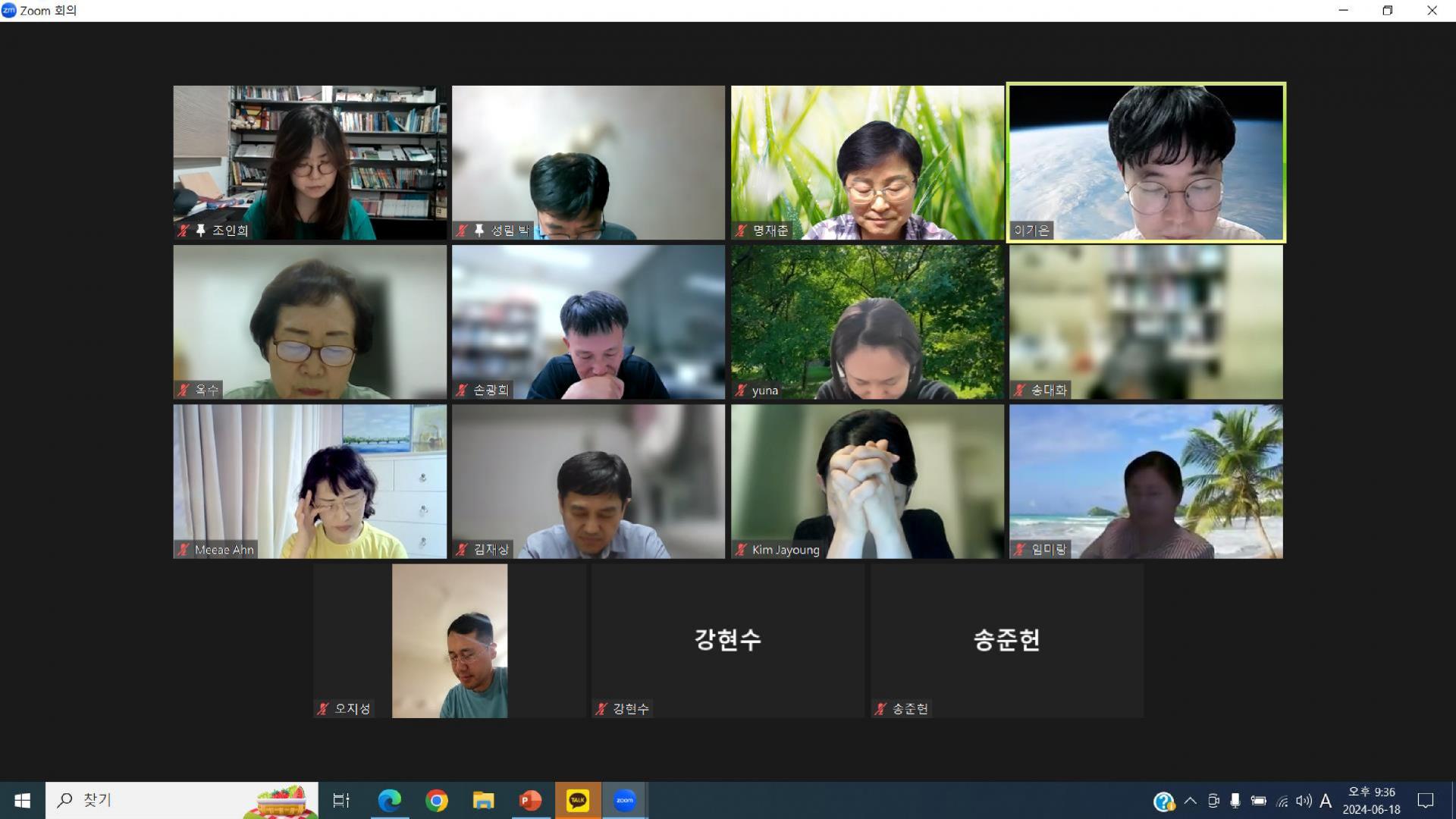The width and height of the screenshot is (1456, 819).
Task: Click muted mic icon next to 명재춘
Action: click(741, 231)
